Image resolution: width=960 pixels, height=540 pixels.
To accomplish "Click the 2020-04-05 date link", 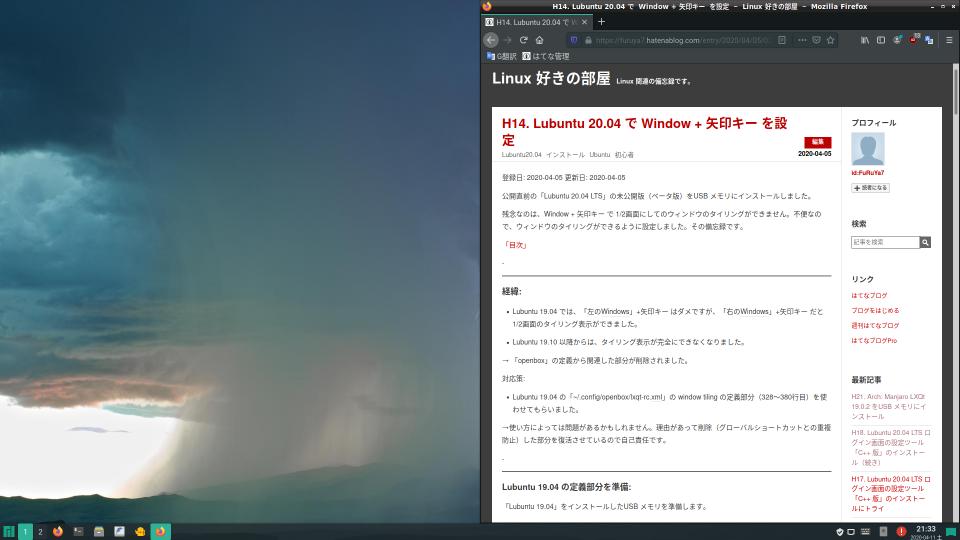I will [x=814, y=154].
